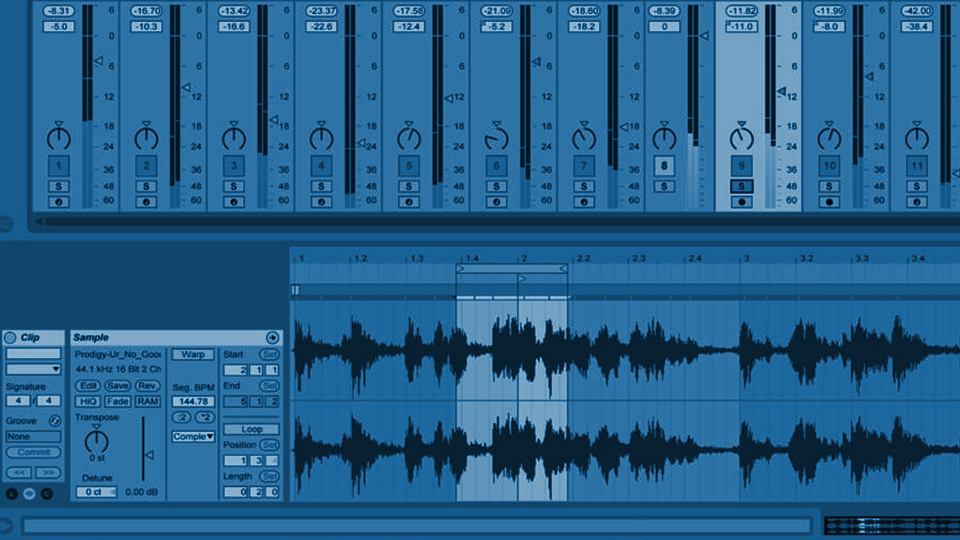The image size is (960, 540).
Task: Click ruler marker 2.3 in sample display
Action: click(x=639, y=258)
